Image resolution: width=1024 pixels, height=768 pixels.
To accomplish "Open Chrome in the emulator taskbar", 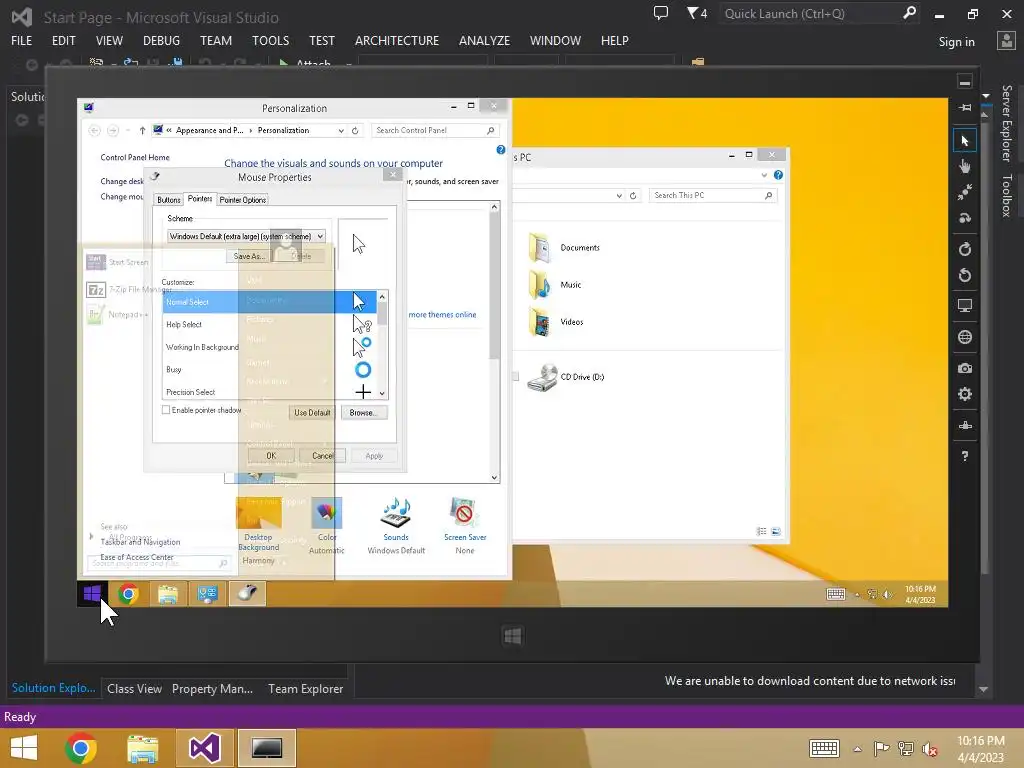I will click(x=129, y=594).
